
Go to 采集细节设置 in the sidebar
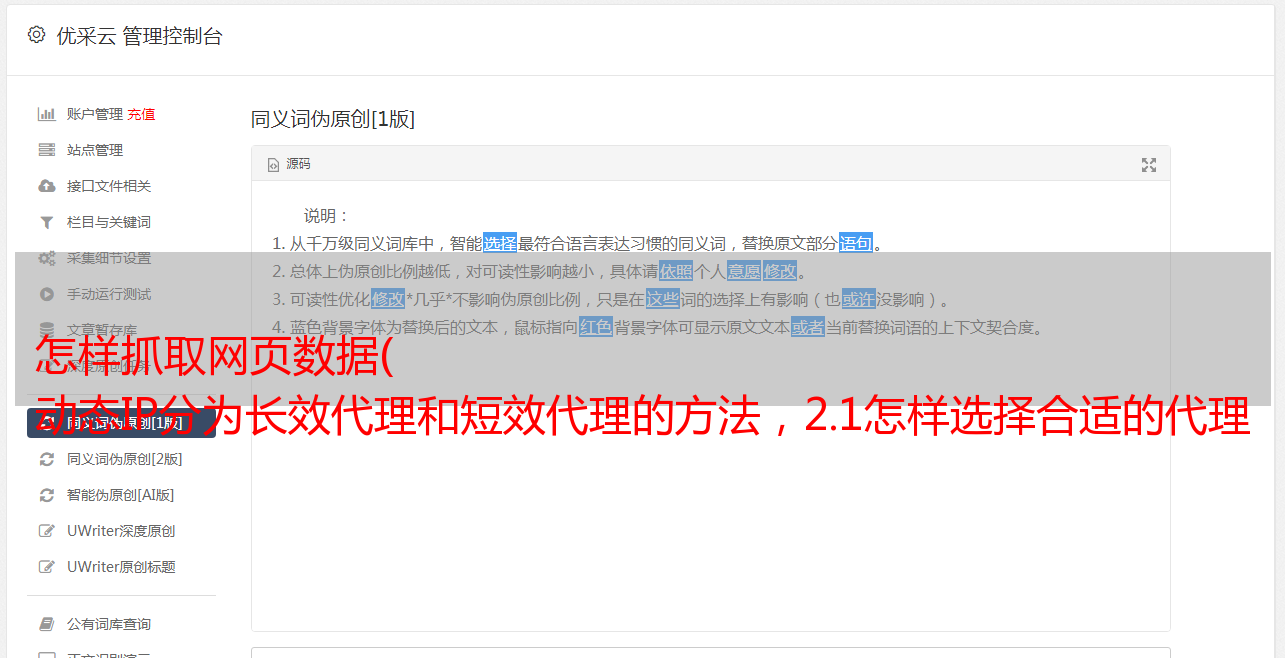(x=109, y=258)
